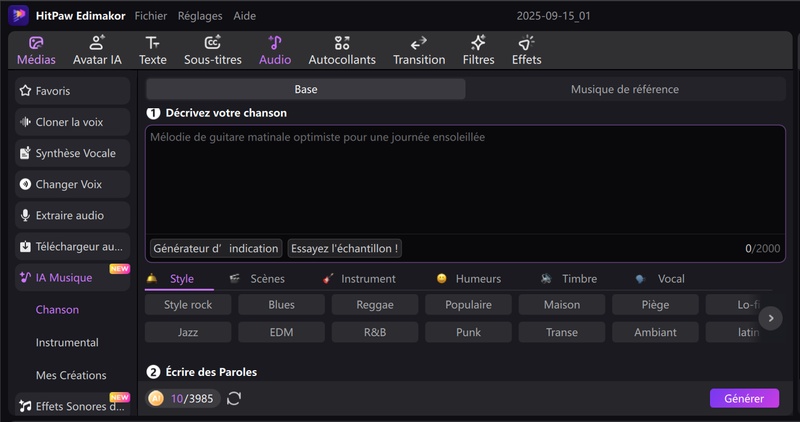The image size is (800, 422).
Task: Select the Texte tool
Action: point(153,43)
